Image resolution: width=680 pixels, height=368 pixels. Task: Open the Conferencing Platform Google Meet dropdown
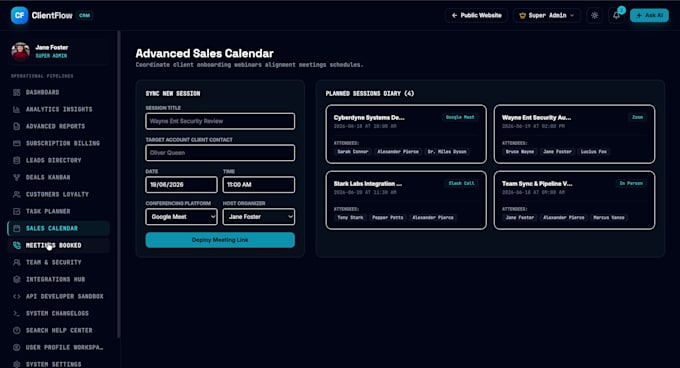point(181,217)
